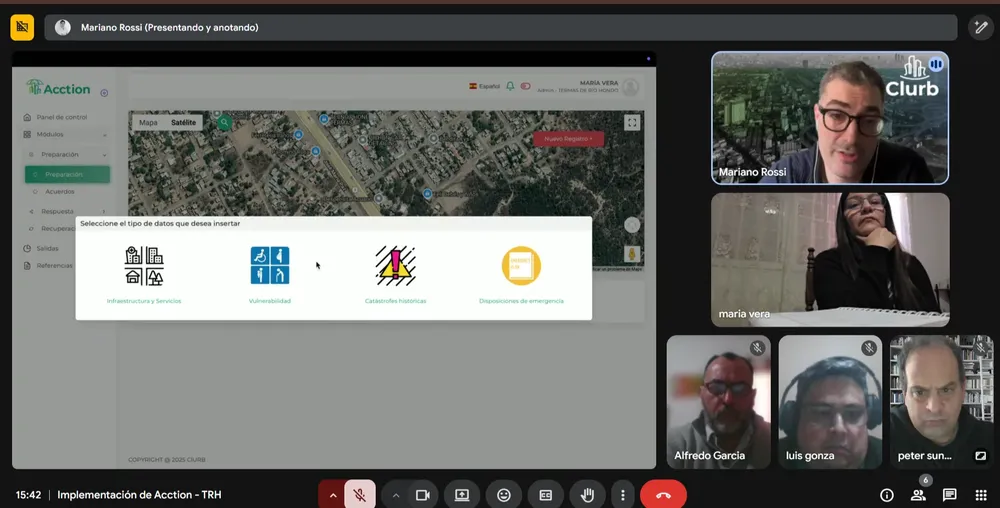Start screen presenting with share icon
Screen dimensions: 1000x508
[462, 495]
